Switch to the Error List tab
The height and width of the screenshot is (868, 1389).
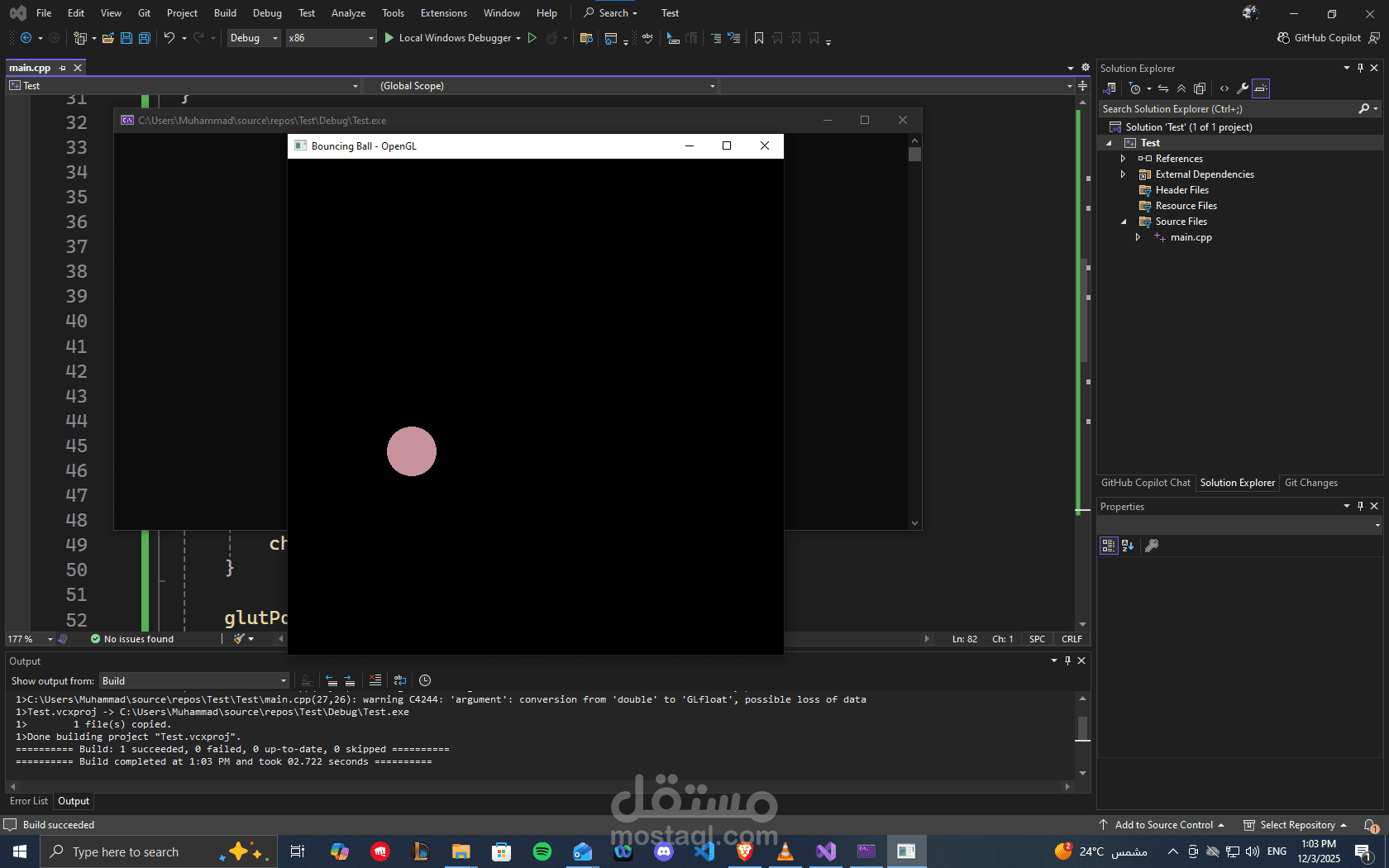coord(29,801)
